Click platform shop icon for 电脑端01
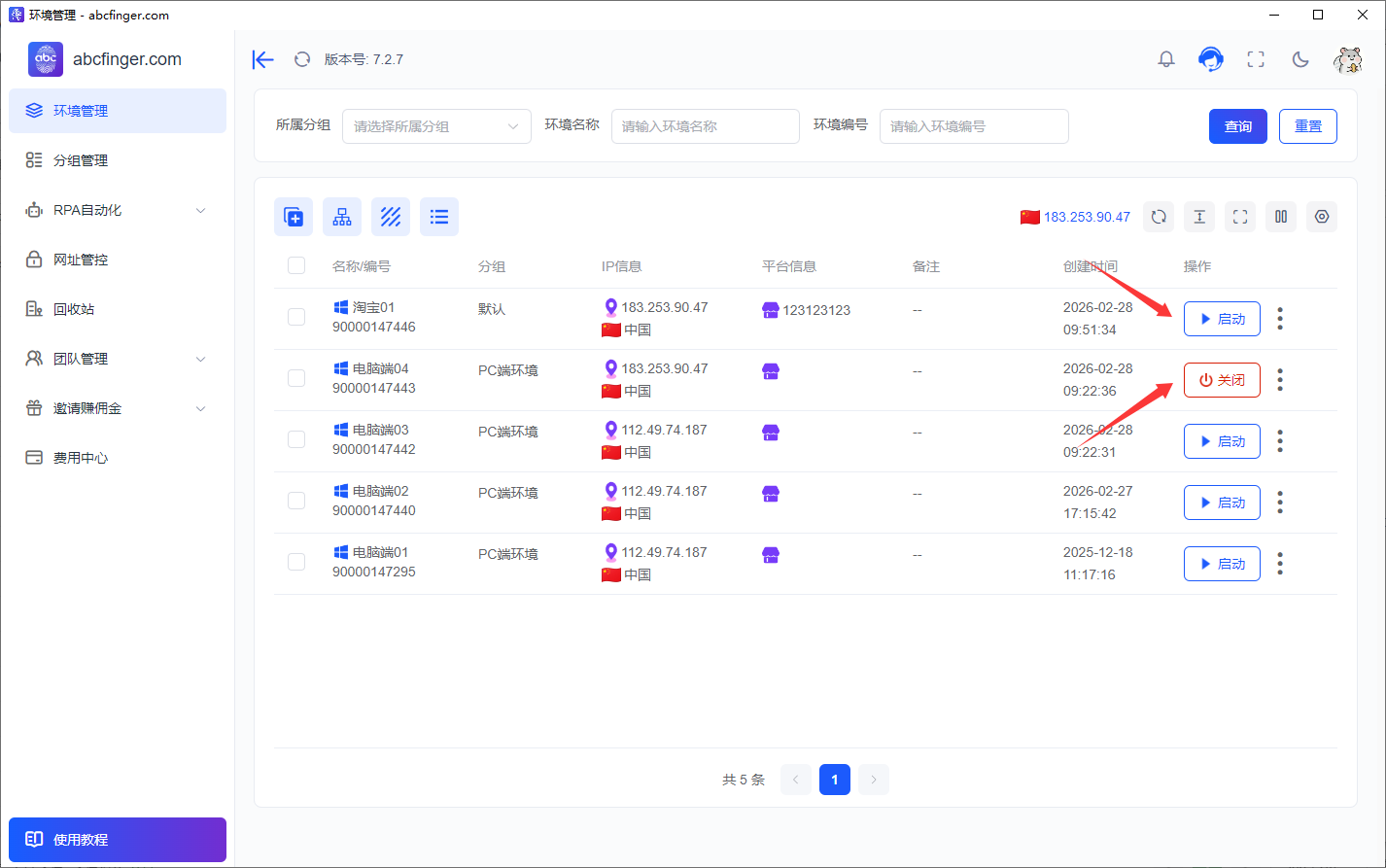1386x868 pixels. point(771,555)
